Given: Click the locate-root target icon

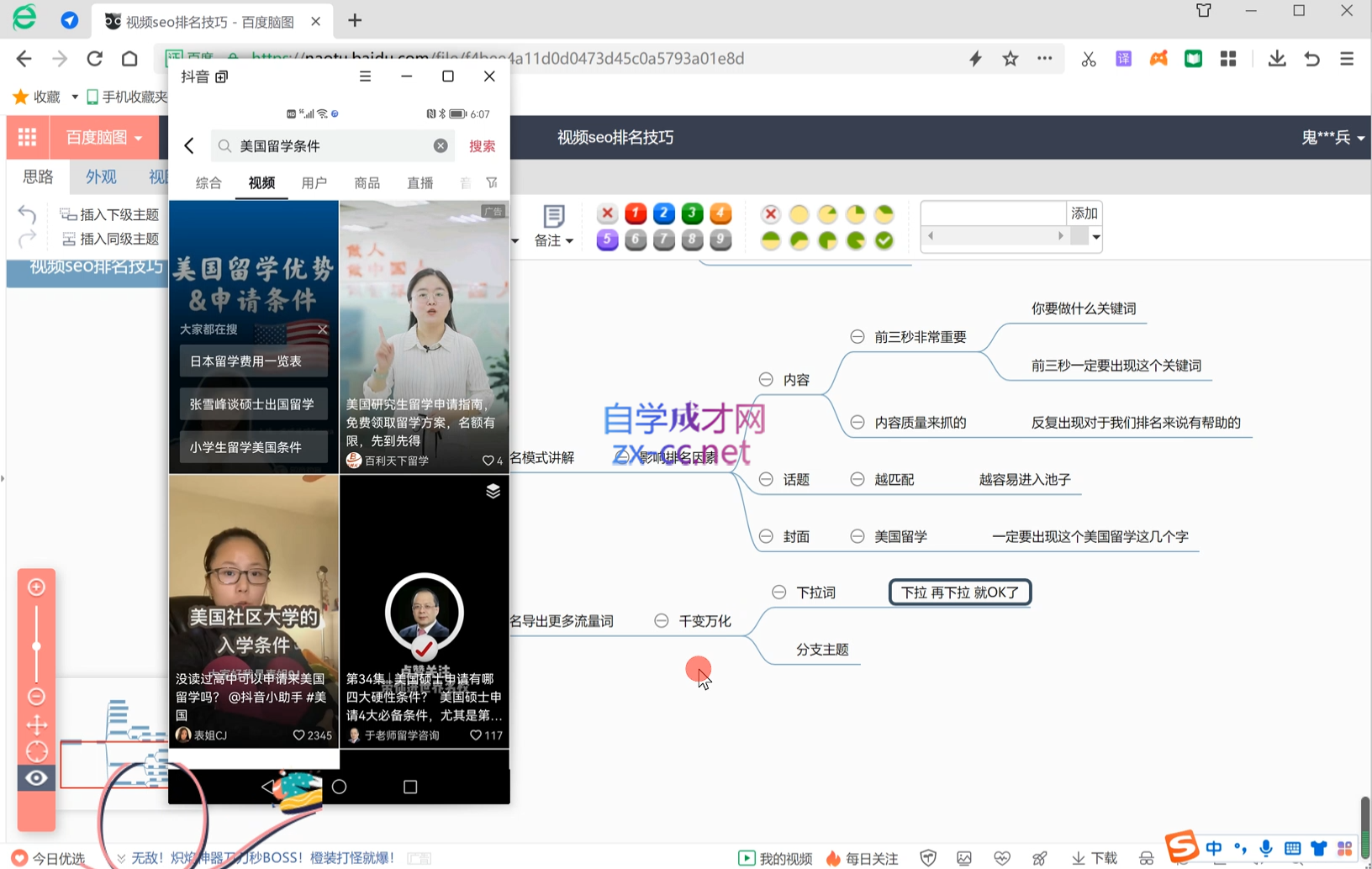Looking at the screenshot, I should [x=36, y=751].
